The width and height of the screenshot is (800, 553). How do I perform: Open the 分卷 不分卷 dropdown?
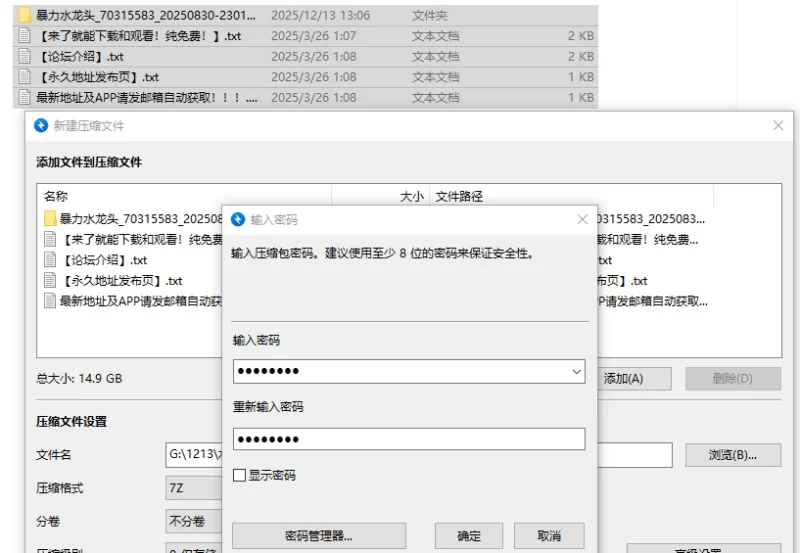coord(194,521)
